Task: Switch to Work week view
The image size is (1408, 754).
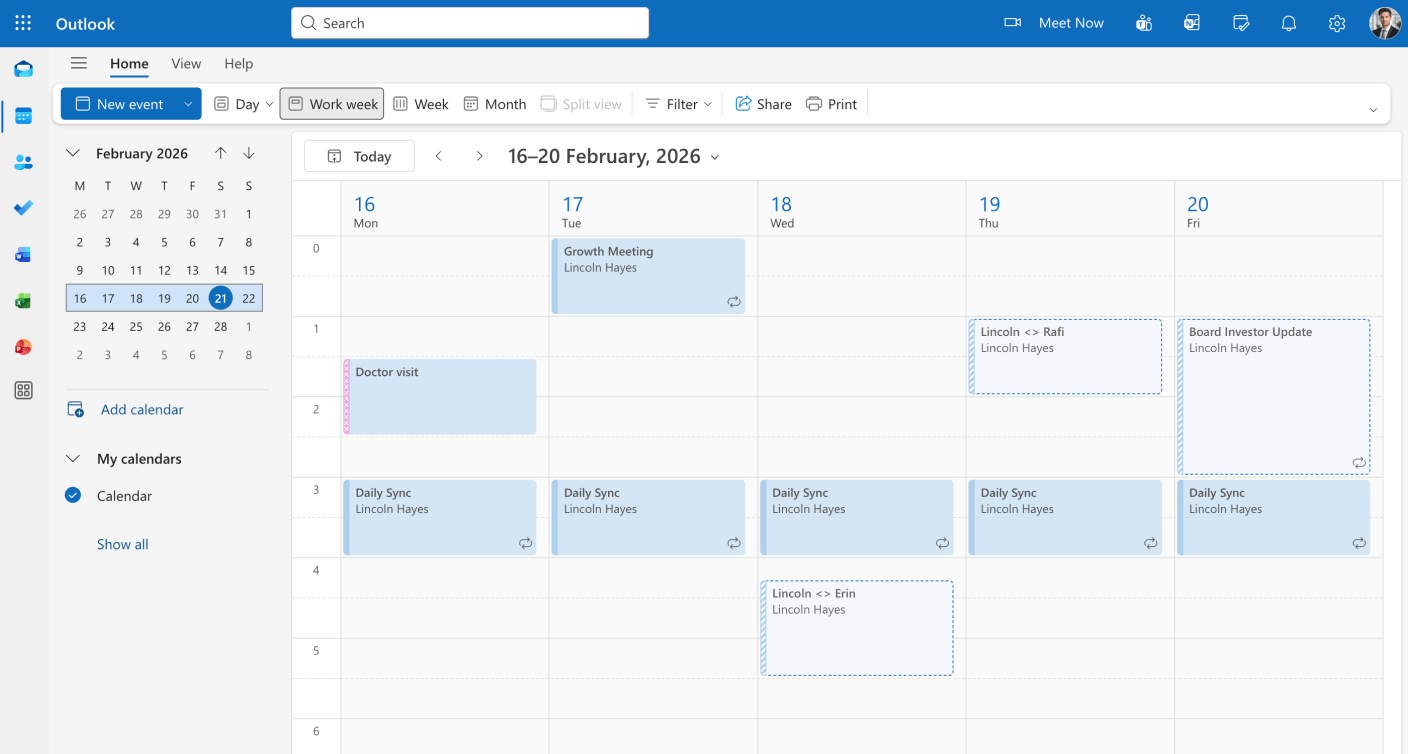Action: point(331,103)
